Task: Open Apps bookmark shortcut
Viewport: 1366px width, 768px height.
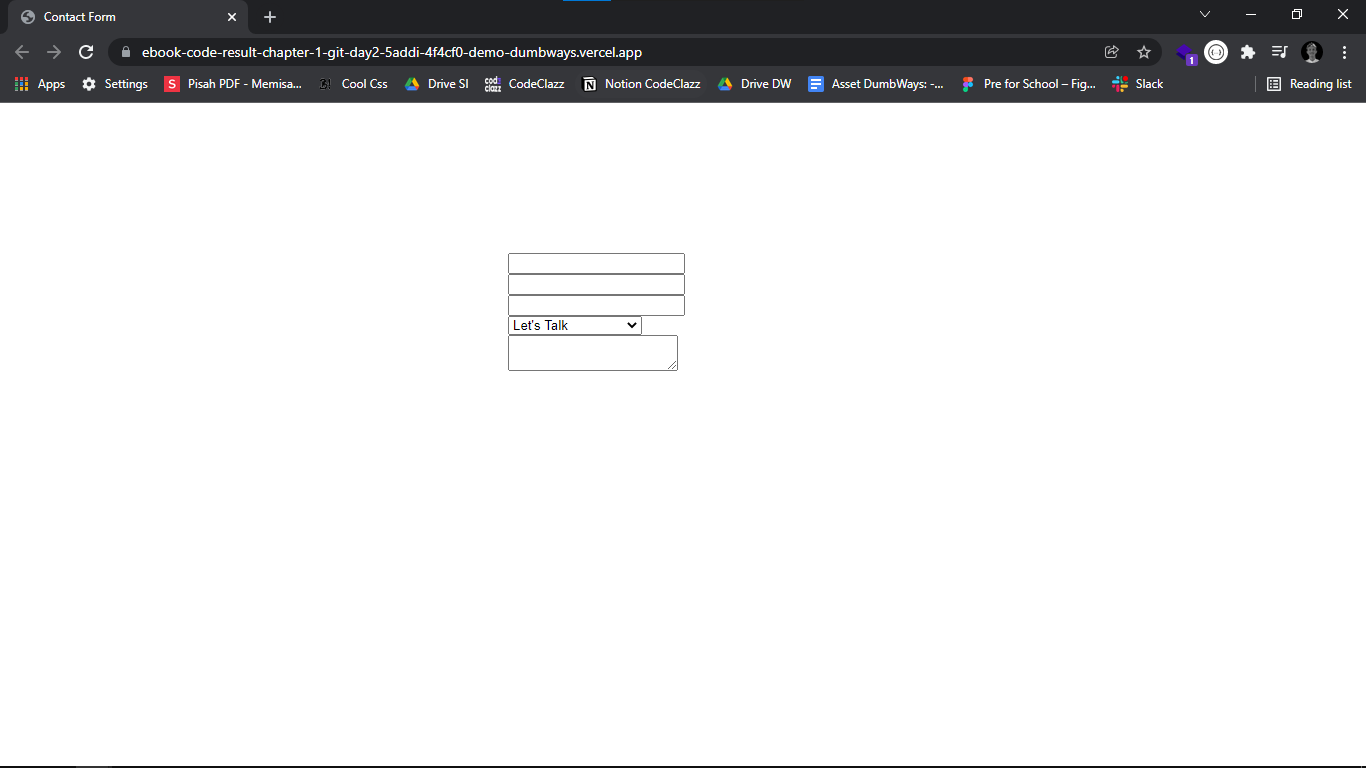Action: [x=40, y=84]
